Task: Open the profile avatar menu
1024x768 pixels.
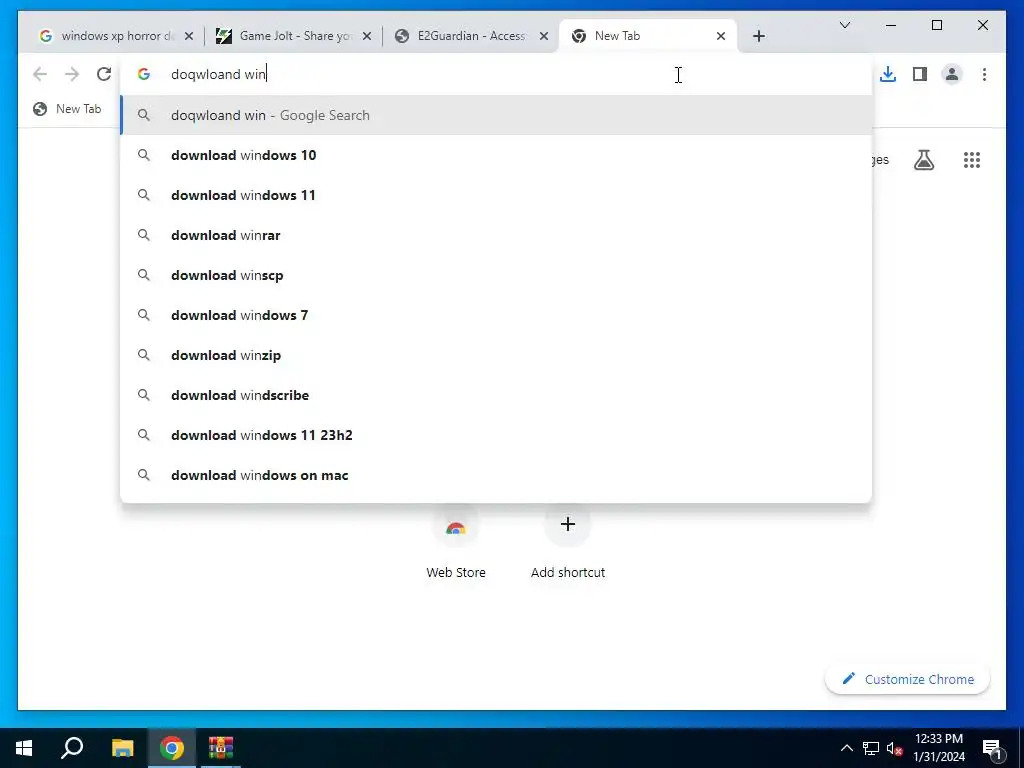Action: point(952,74)
